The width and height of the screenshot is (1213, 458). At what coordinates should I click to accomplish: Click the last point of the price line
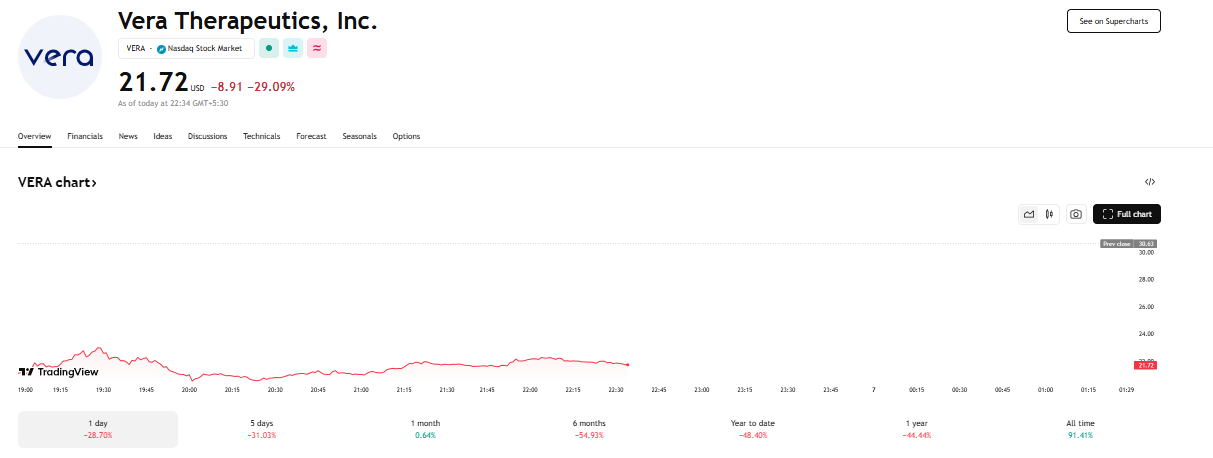[x=627, y=365]
